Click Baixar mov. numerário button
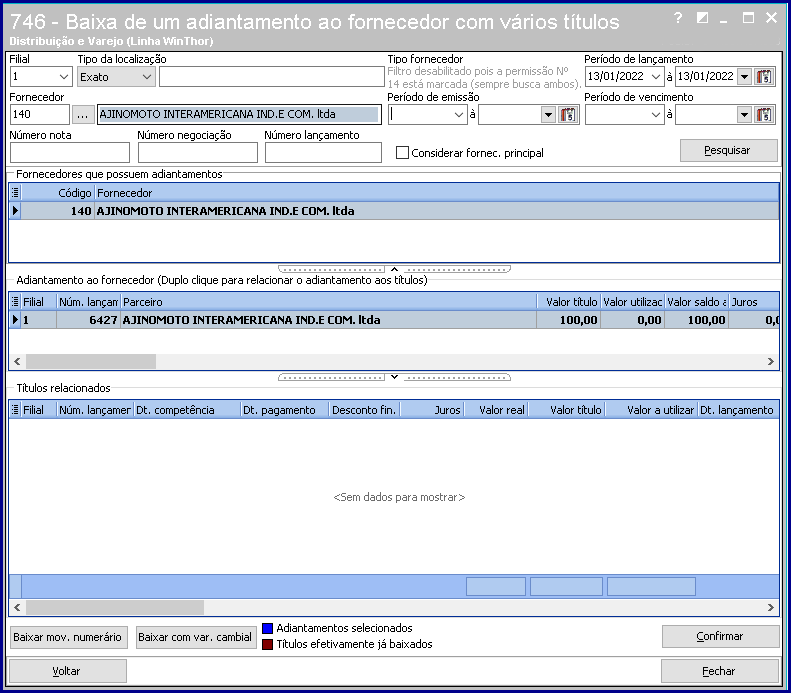 [x=68, y=637]
